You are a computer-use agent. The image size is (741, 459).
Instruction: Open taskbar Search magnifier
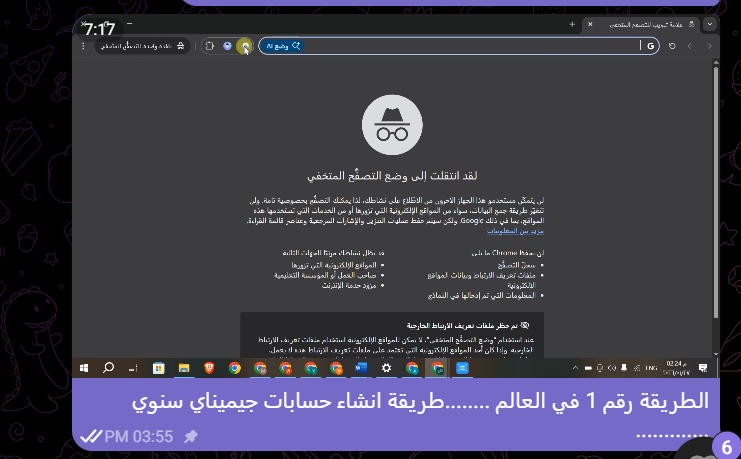click(x=108, y=368)
